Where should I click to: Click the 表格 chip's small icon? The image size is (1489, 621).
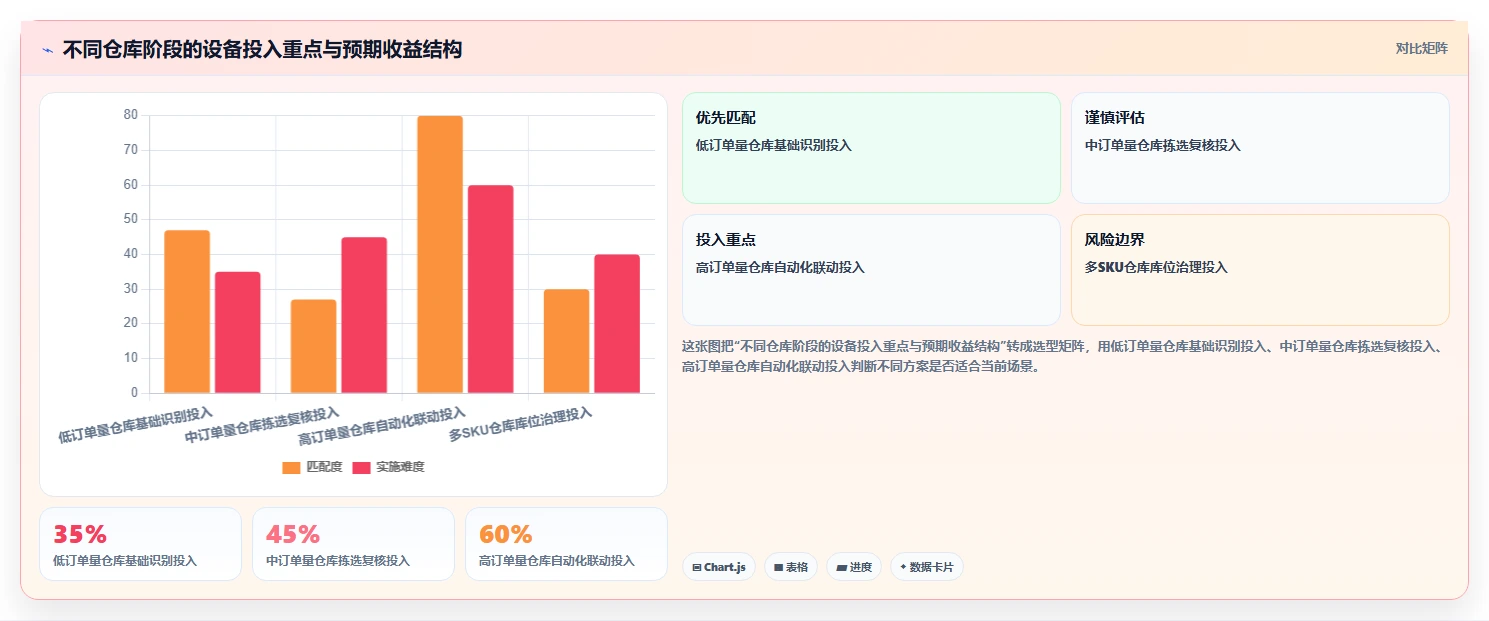[x=778, y=567]
